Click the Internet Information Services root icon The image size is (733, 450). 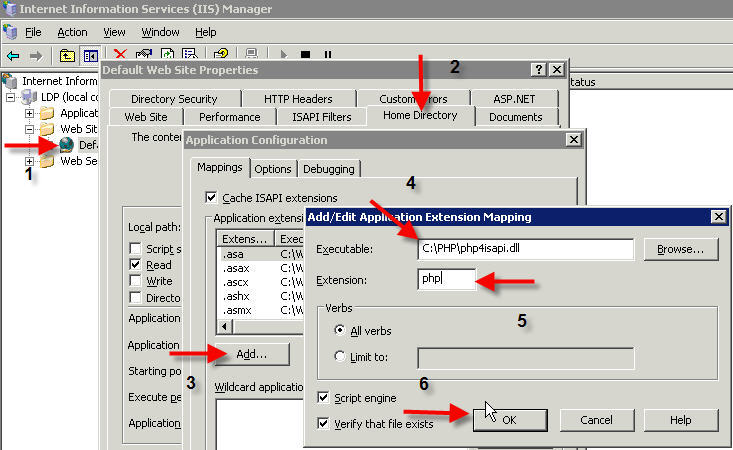click(x=9, y=81)
